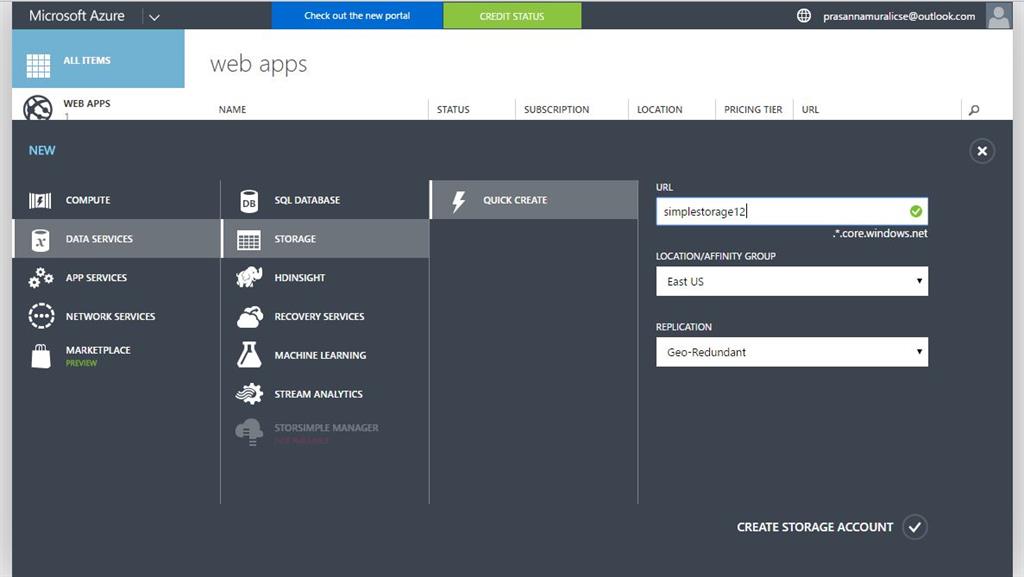Click the HDInsight elephant icon
The height and width of the screenshot is (577, 1024).
[x=249, y=277]
